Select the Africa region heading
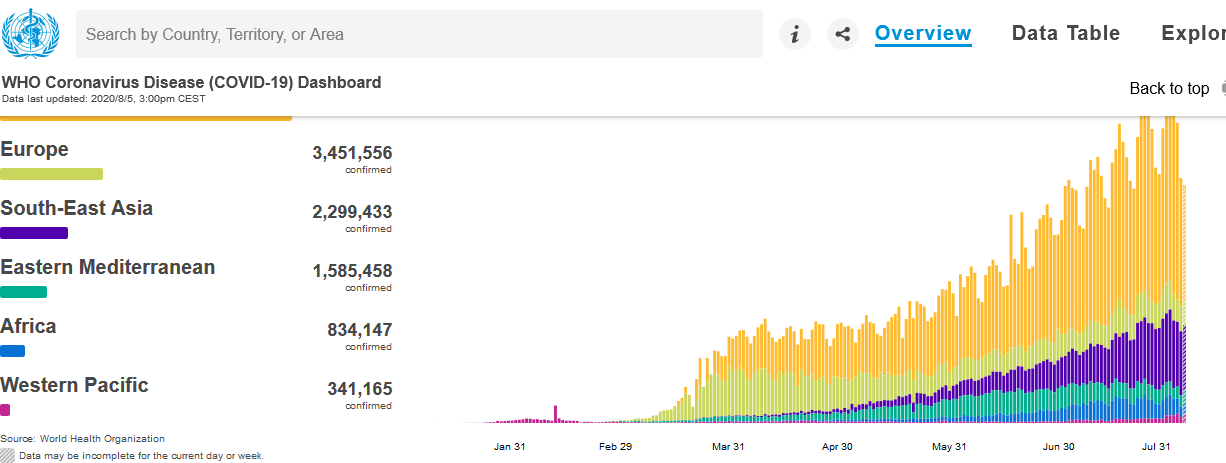 click(28, 326)
